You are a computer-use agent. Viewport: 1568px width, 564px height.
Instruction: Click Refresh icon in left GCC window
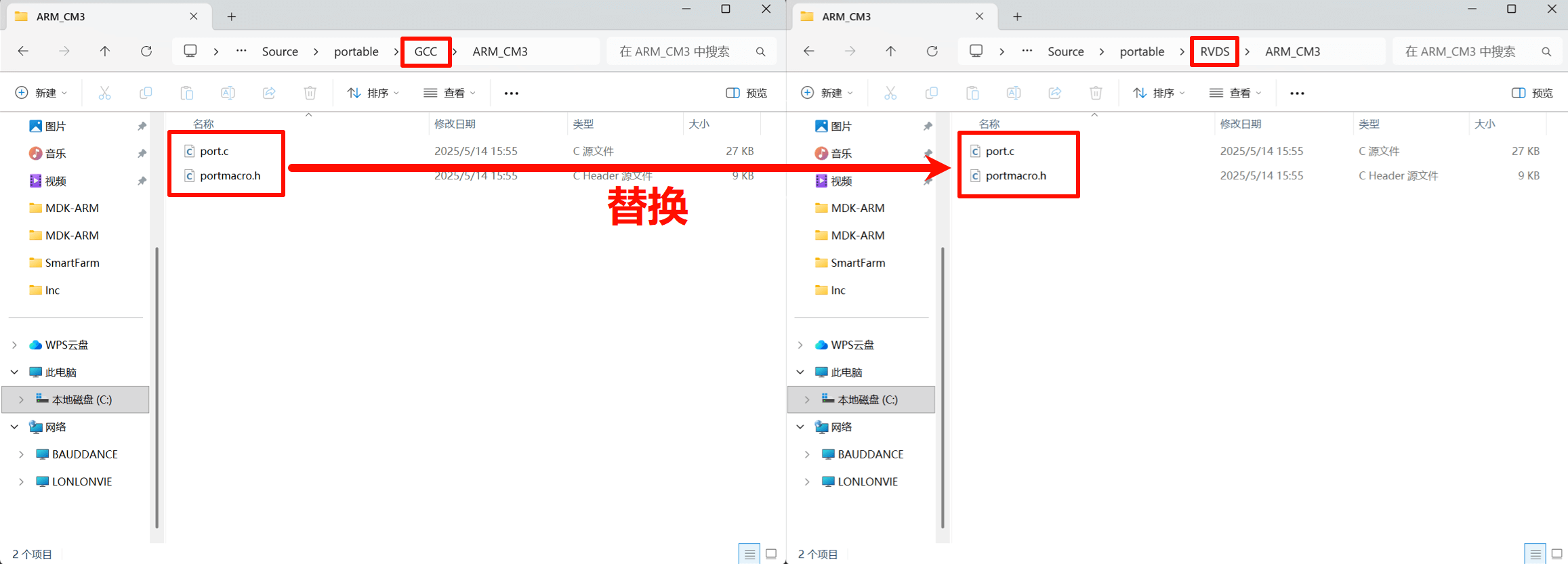click(x=146, y=51)
